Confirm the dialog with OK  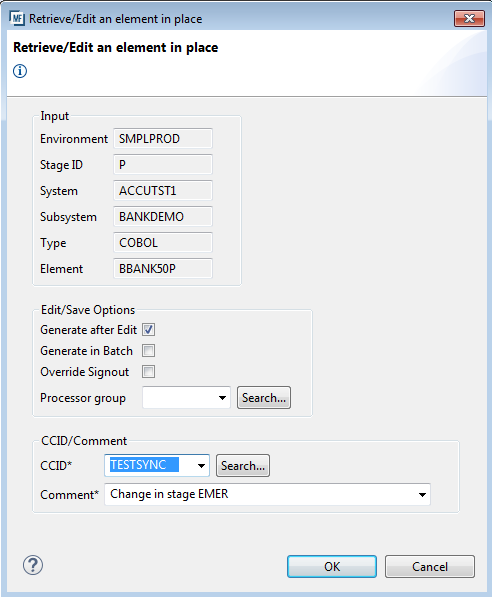[332, 567]
